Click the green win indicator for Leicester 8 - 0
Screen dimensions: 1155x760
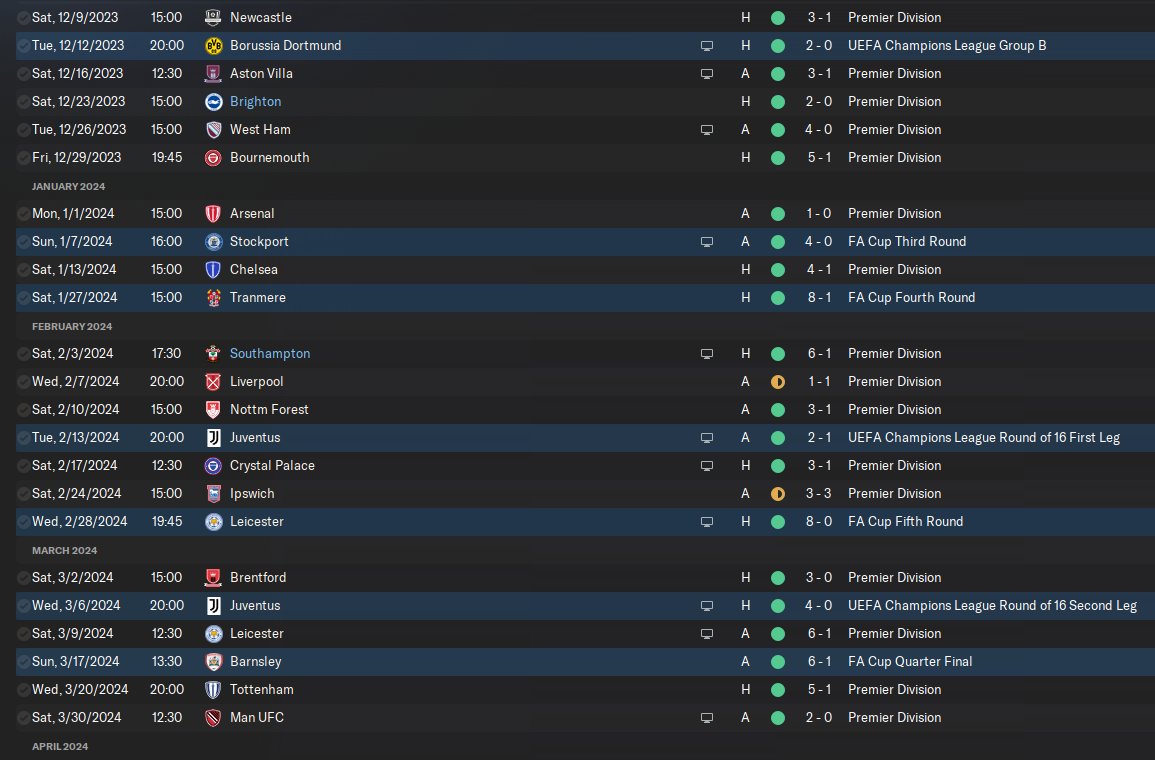tap(778, 521)
